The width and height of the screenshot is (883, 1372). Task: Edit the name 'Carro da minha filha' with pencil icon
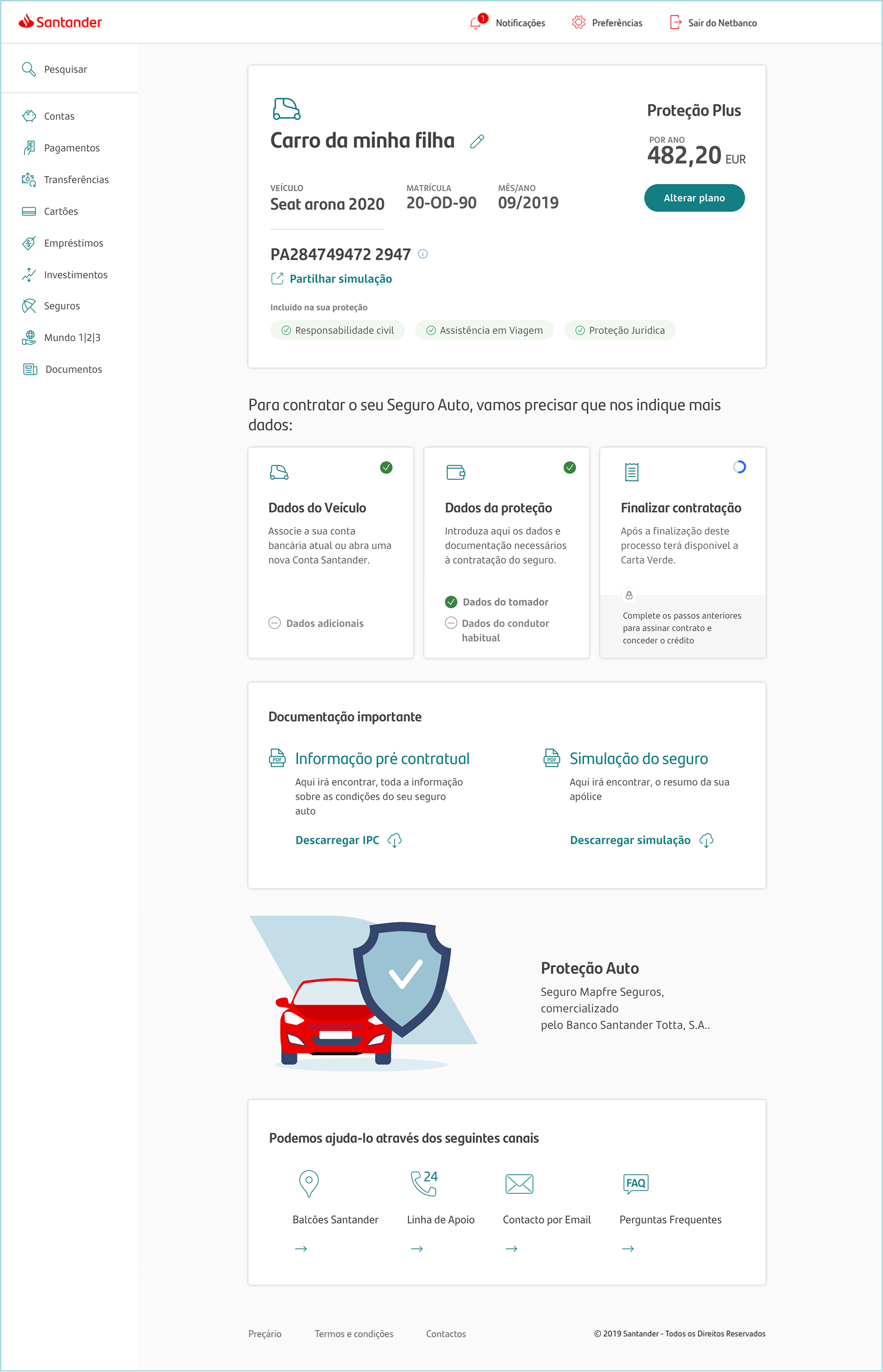click(477, 141)
